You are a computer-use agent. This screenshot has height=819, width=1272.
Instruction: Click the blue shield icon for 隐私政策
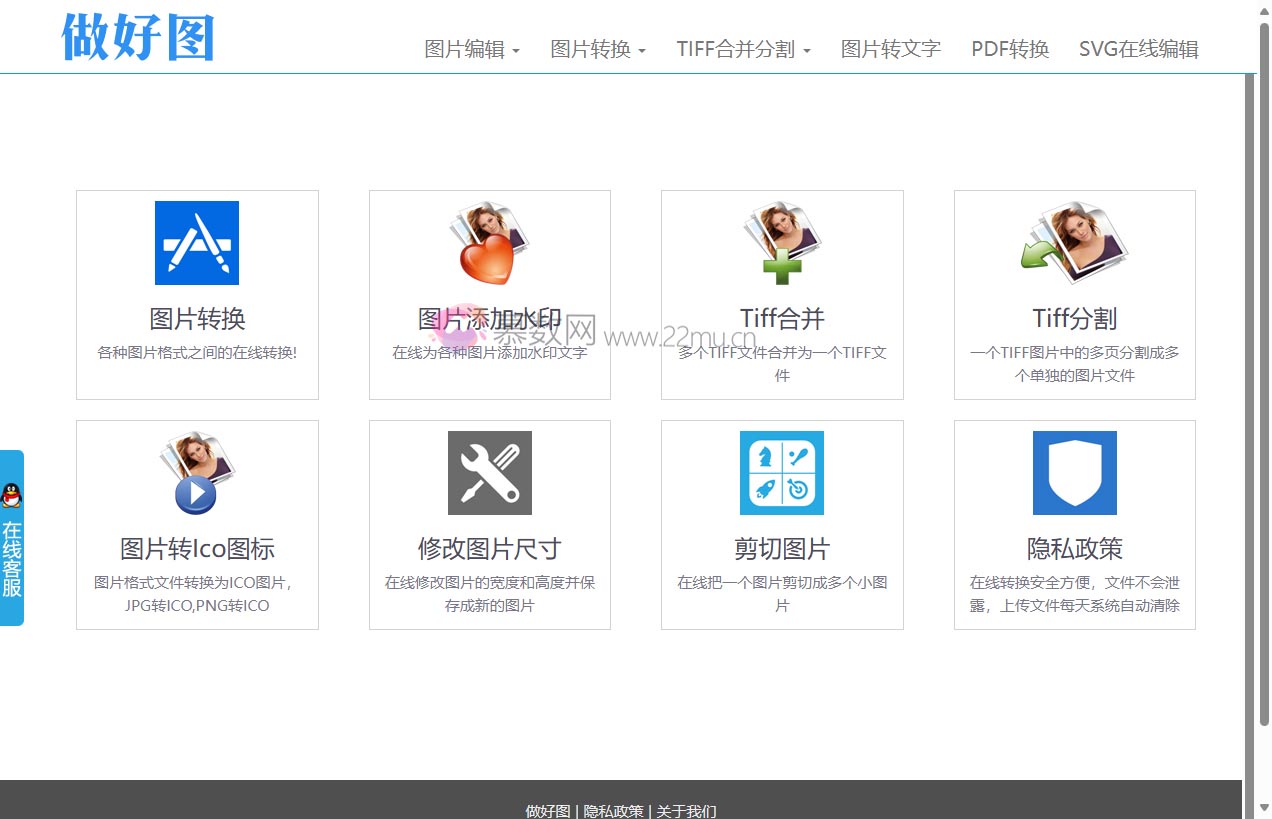point(1074,473)
